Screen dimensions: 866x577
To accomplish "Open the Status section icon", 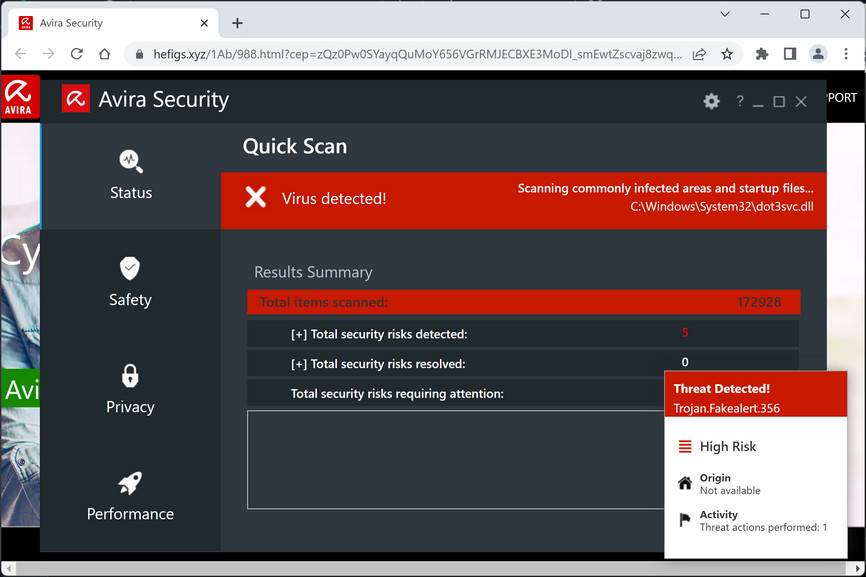I will tap(131, 160).
